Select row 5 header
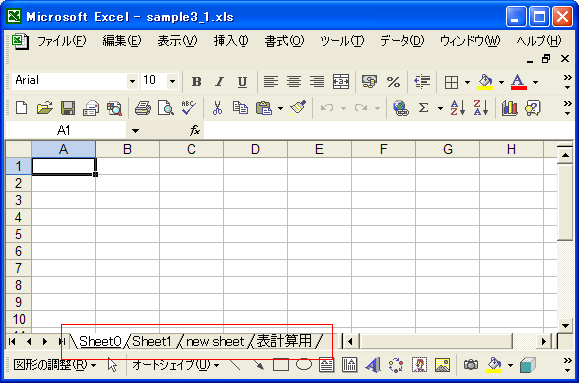The width and height of the screenshot is (579, 383). (18, 235)
